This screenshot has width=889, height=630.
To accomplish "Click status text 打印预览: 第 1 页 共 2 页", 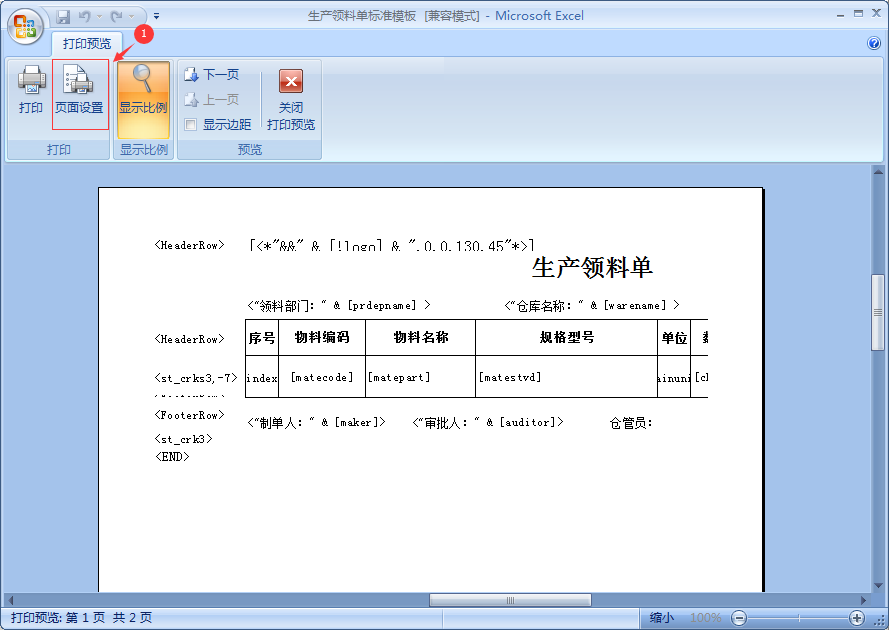I will click(x=81, y=618).
